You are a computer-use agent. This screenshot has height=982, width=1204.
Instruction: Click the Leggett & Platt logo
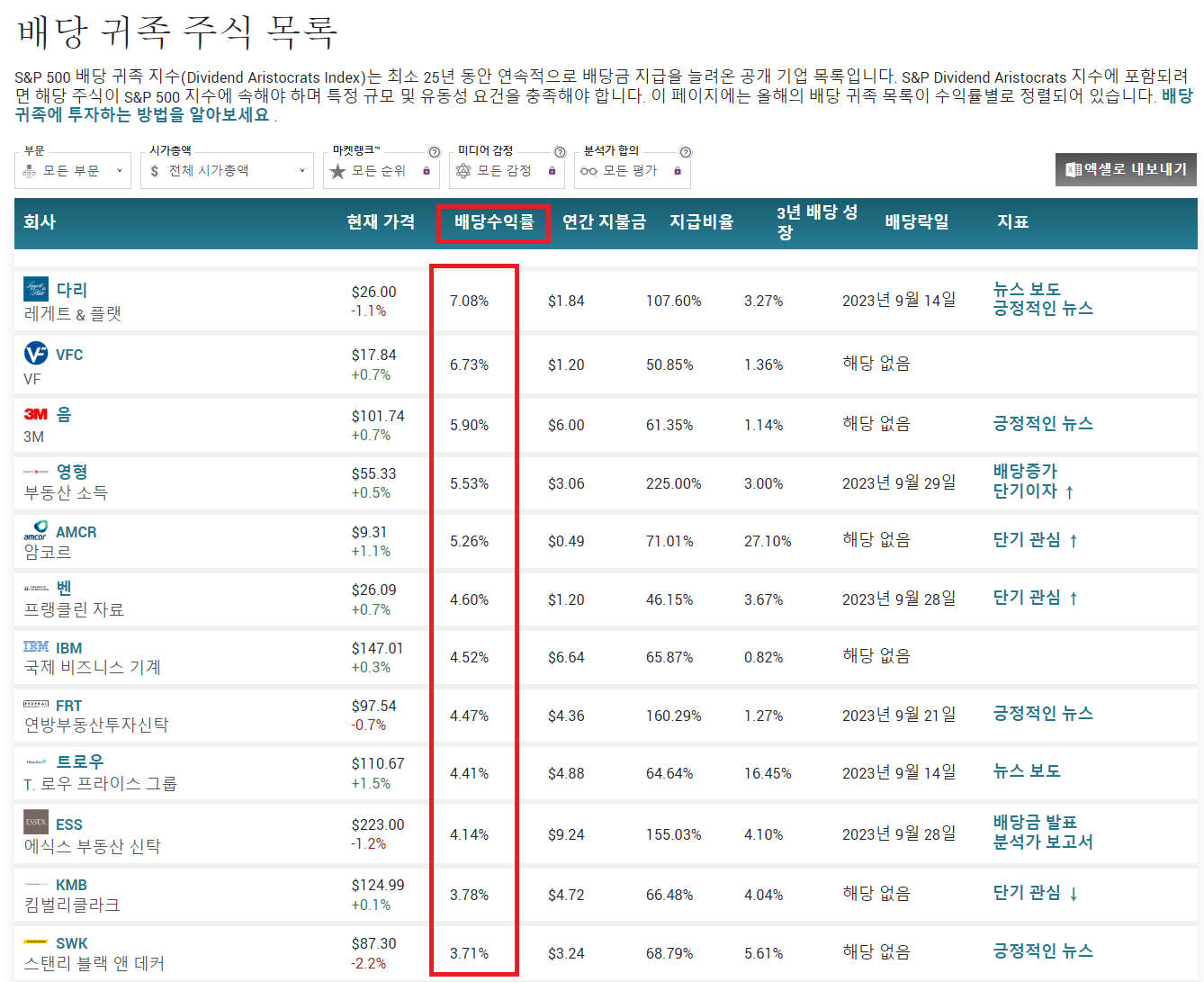[x=35, y=290]
